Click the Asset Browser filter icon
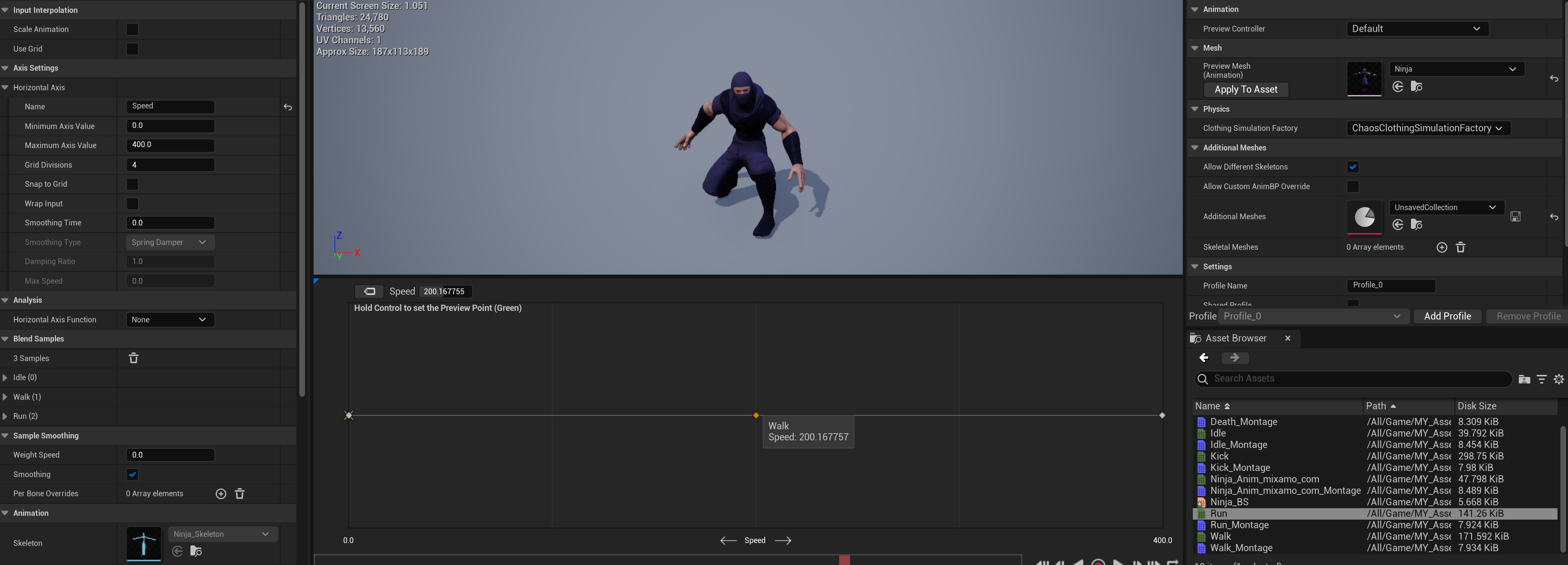1568x565 pixels. (1541, 379)
